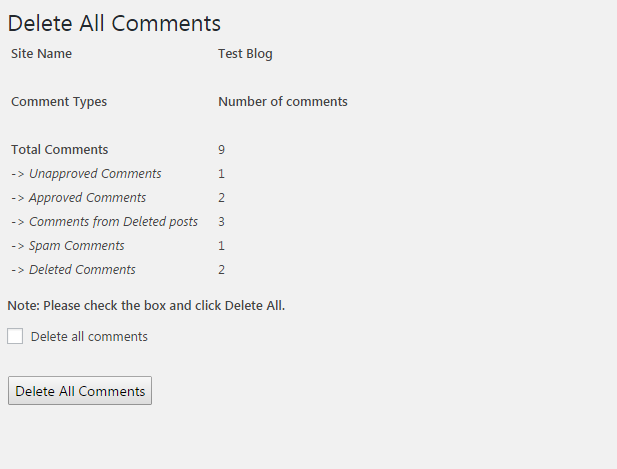Image resolution: width=617 pixels, height=469 pixels.
Task: Select the Delete All Comments page heading
Action: [x=114, y=23]
